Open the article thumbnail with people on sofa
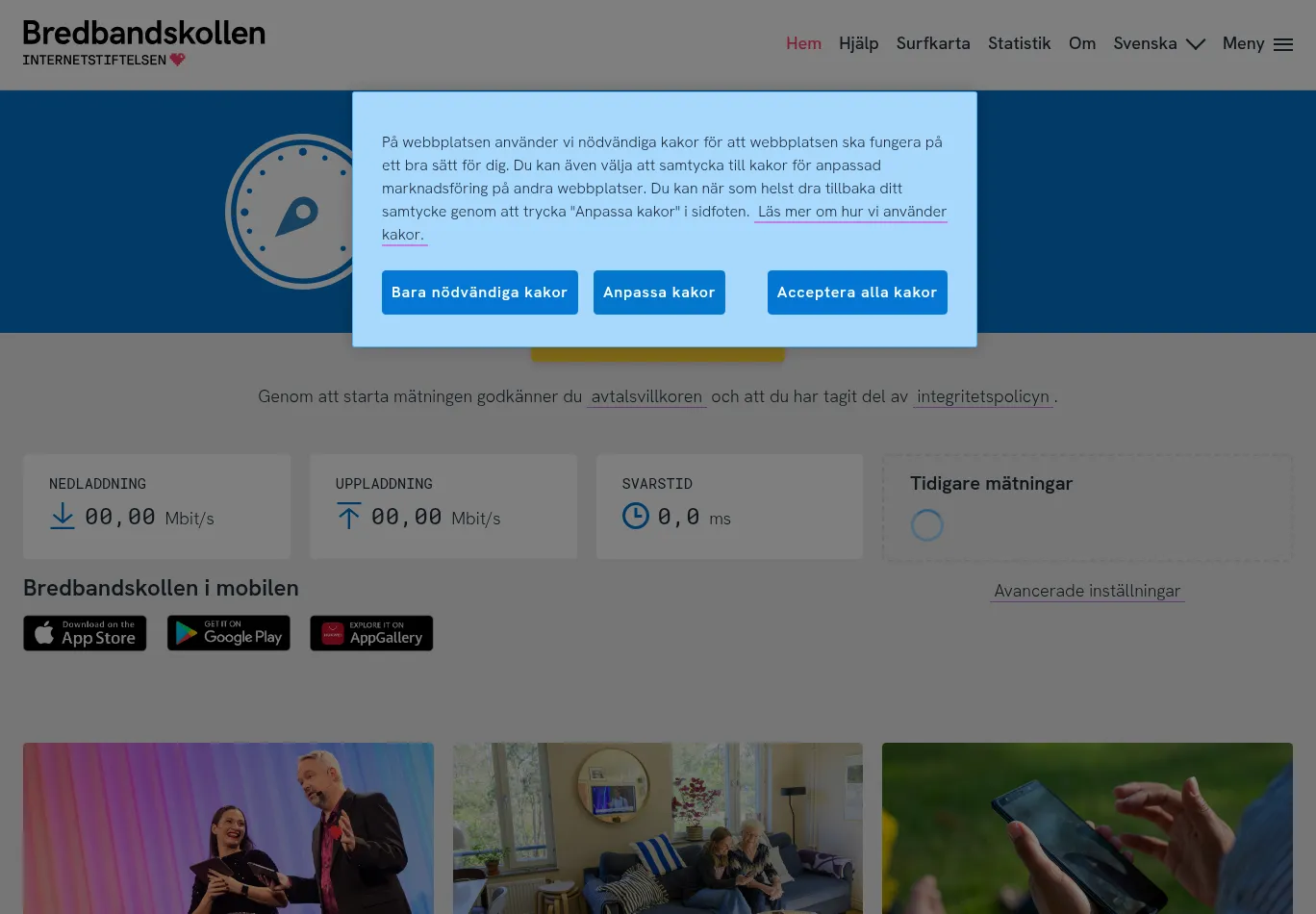This screenshot has width=1316, height=914. [x=658, y=828]
